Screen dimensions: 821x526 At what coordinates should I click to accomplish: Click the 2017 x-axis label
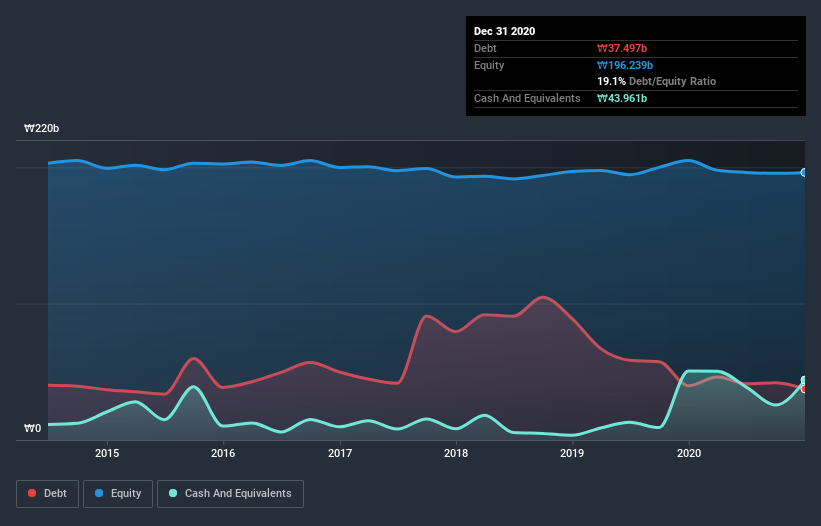click(340, 453)
